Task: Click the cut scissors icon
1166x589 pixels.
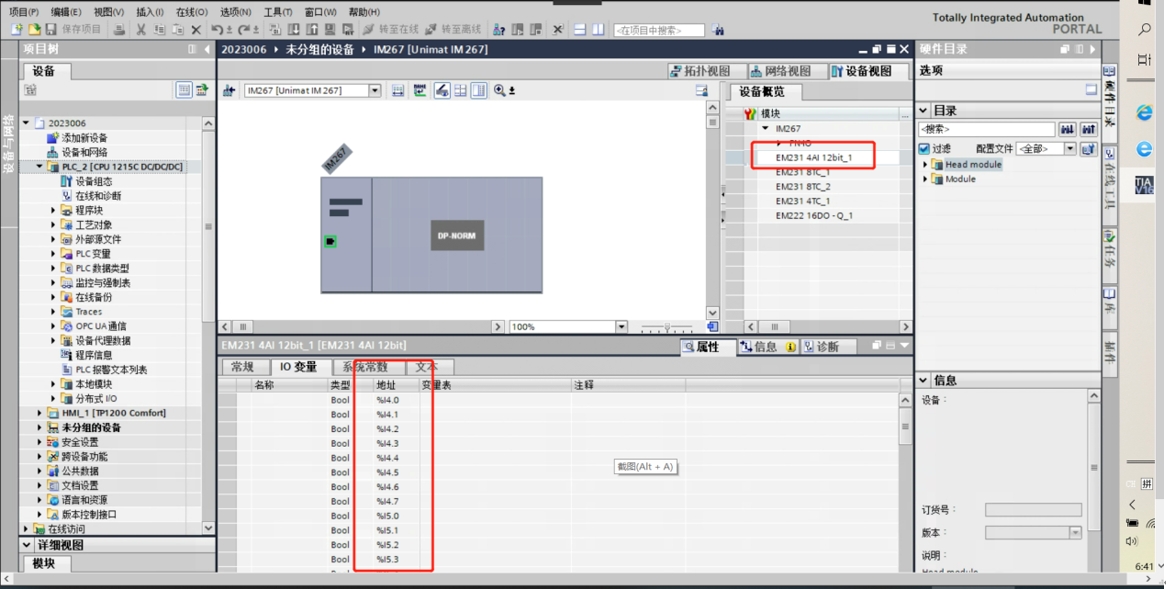Action: (141, 30)
